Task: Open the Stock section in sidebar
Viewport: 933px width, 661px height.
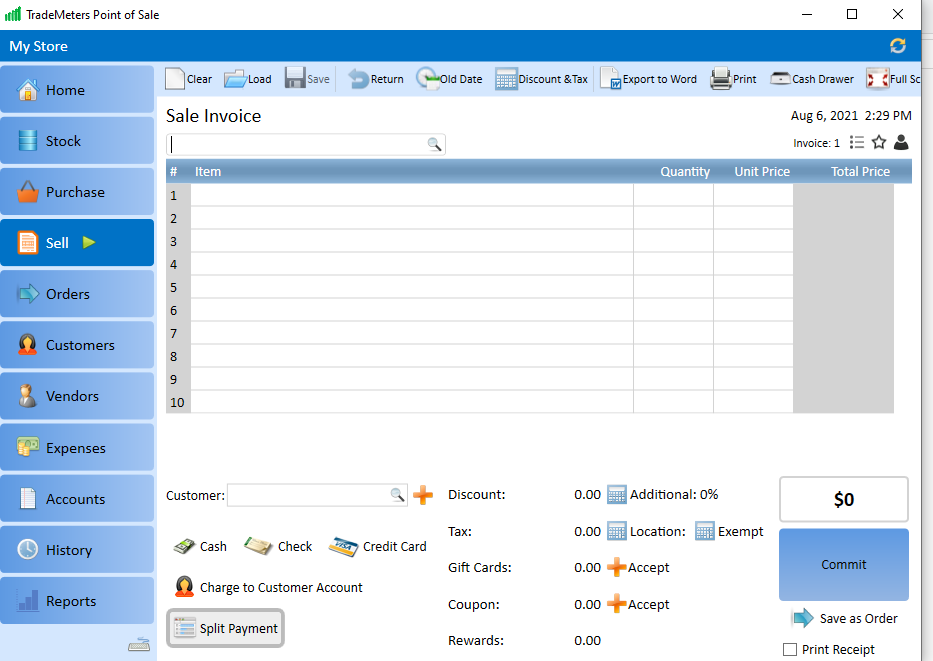Action: coord(77,141)
